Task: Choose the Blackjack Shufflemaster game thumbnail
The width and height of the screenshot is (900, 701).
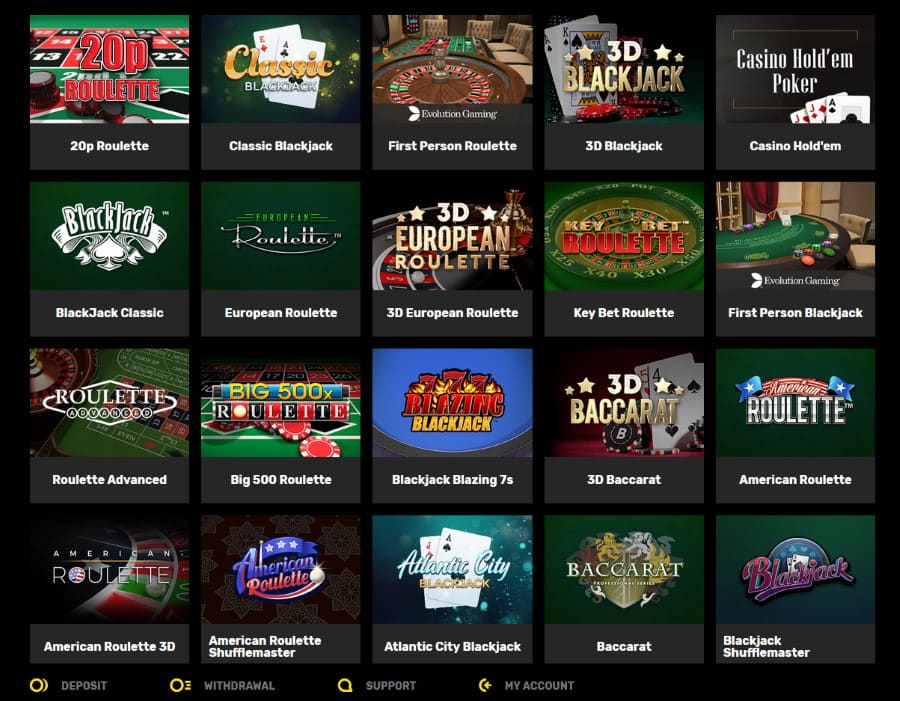Action: [795, 570]
